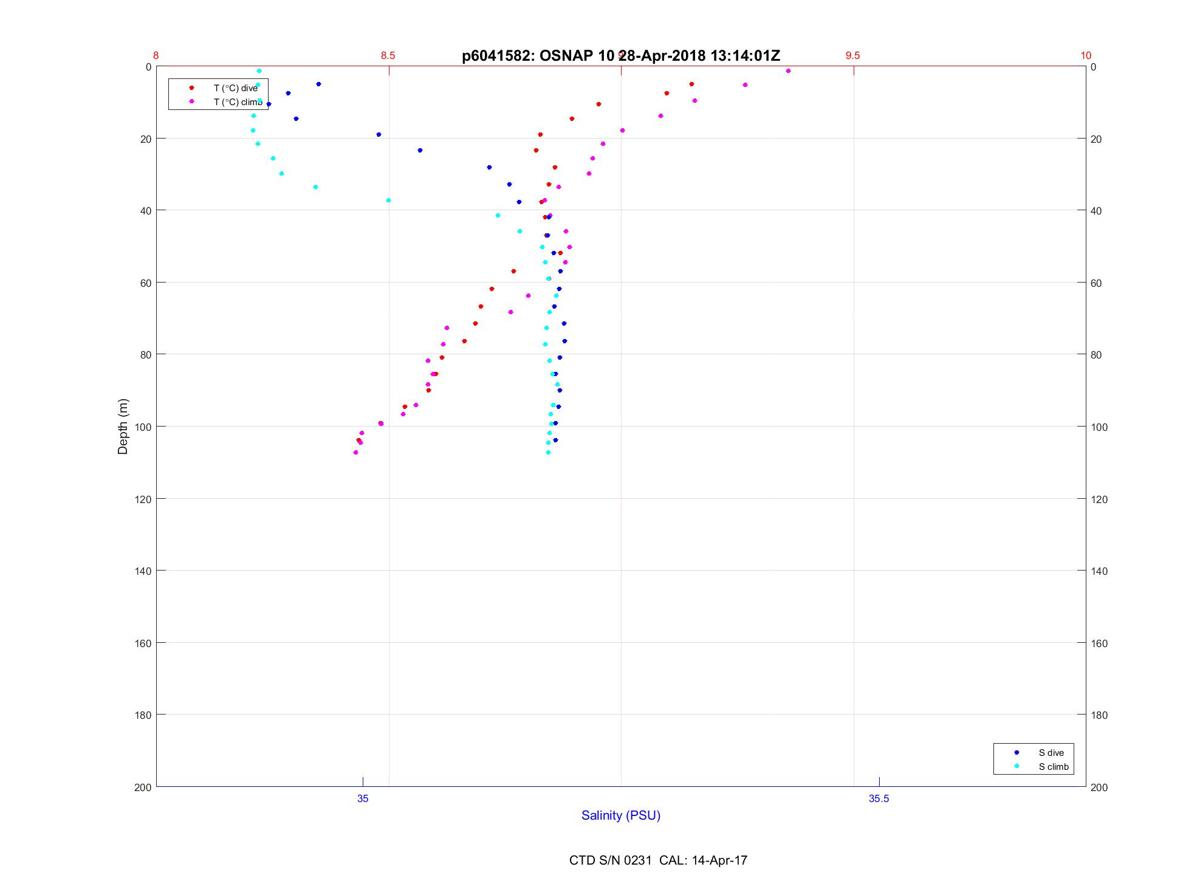Click the cyan marker in the salinity legend
The width and height of the screenshot is (1200, 885).
pyautogui.click(x=1016, y=767)
